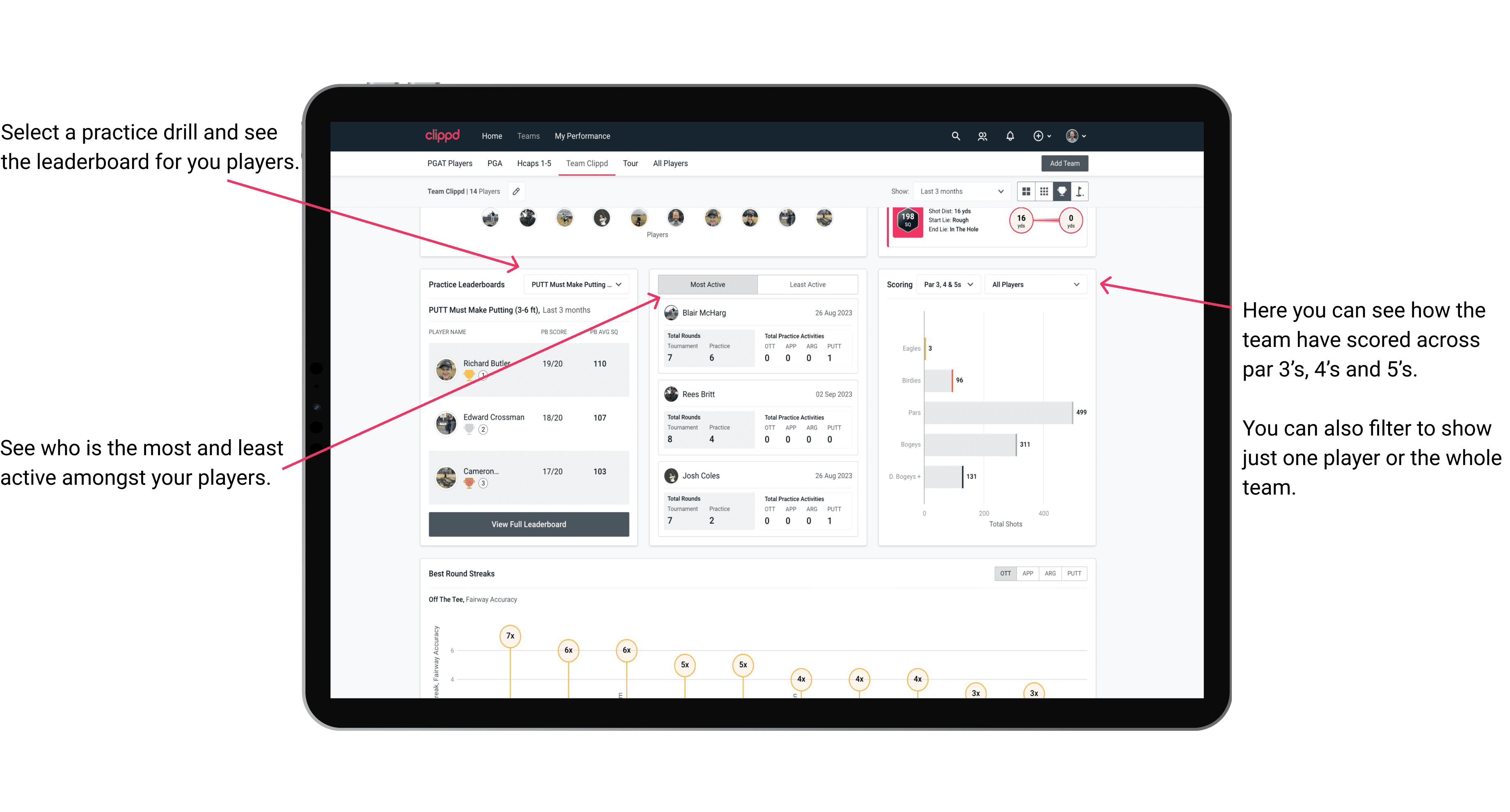Select the Team Clippd tab
Viewport: 1510px width, 812px height.
pyautogui.click(x=588, y=163)
